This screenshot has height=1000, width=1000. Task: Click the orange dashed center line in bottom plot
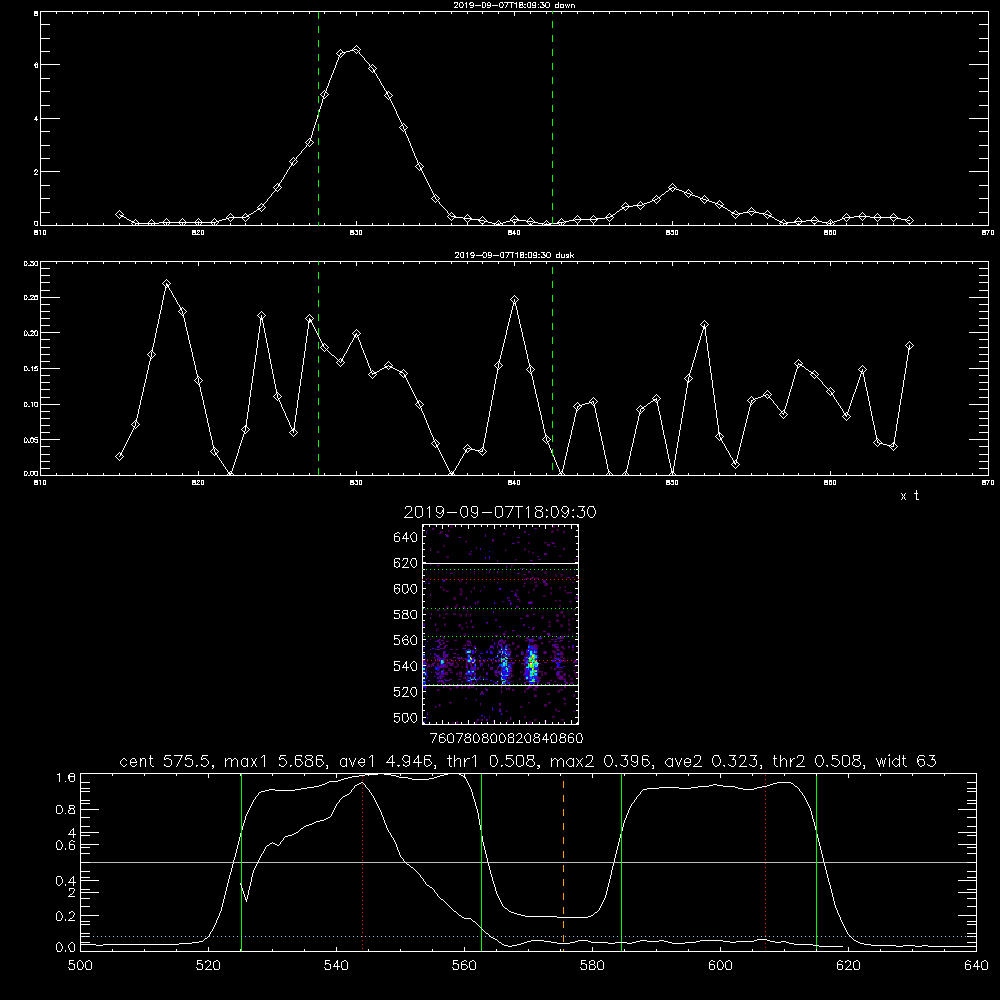pos(563,861)
